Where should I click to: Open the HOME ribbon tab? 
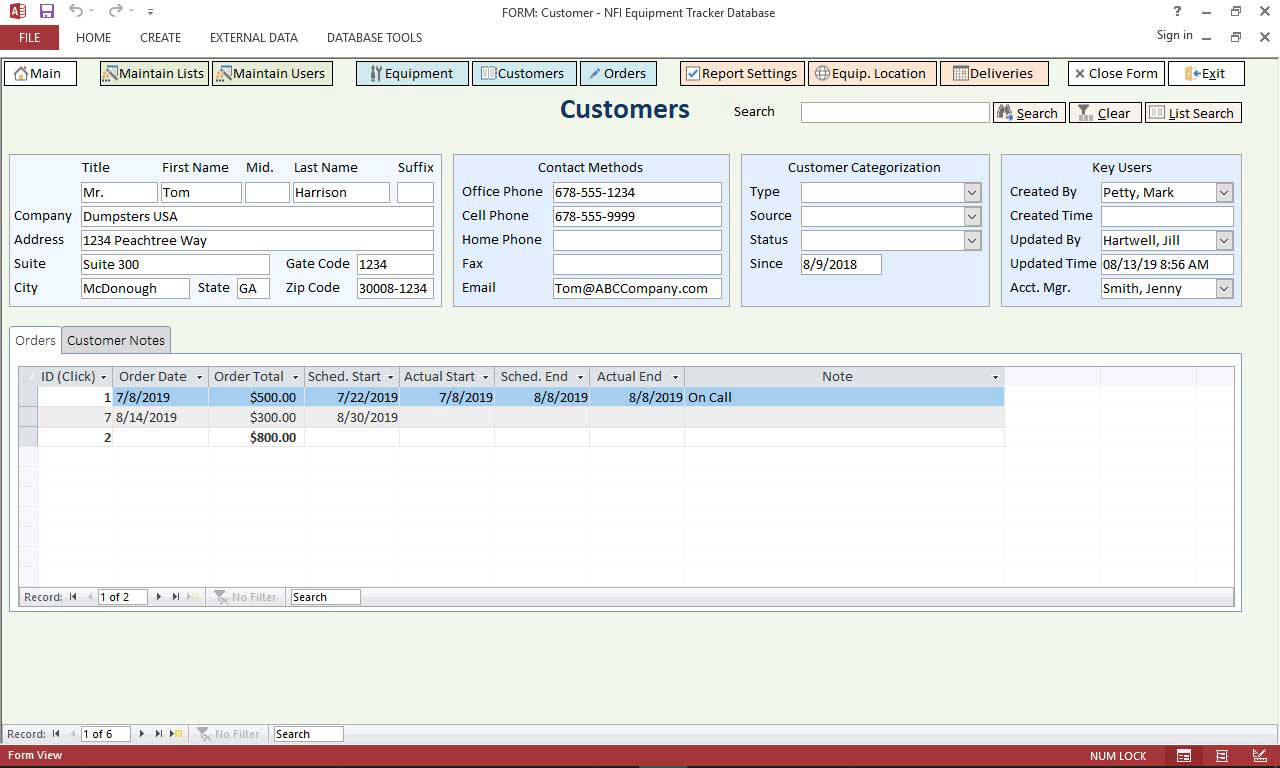pos(94,38)
